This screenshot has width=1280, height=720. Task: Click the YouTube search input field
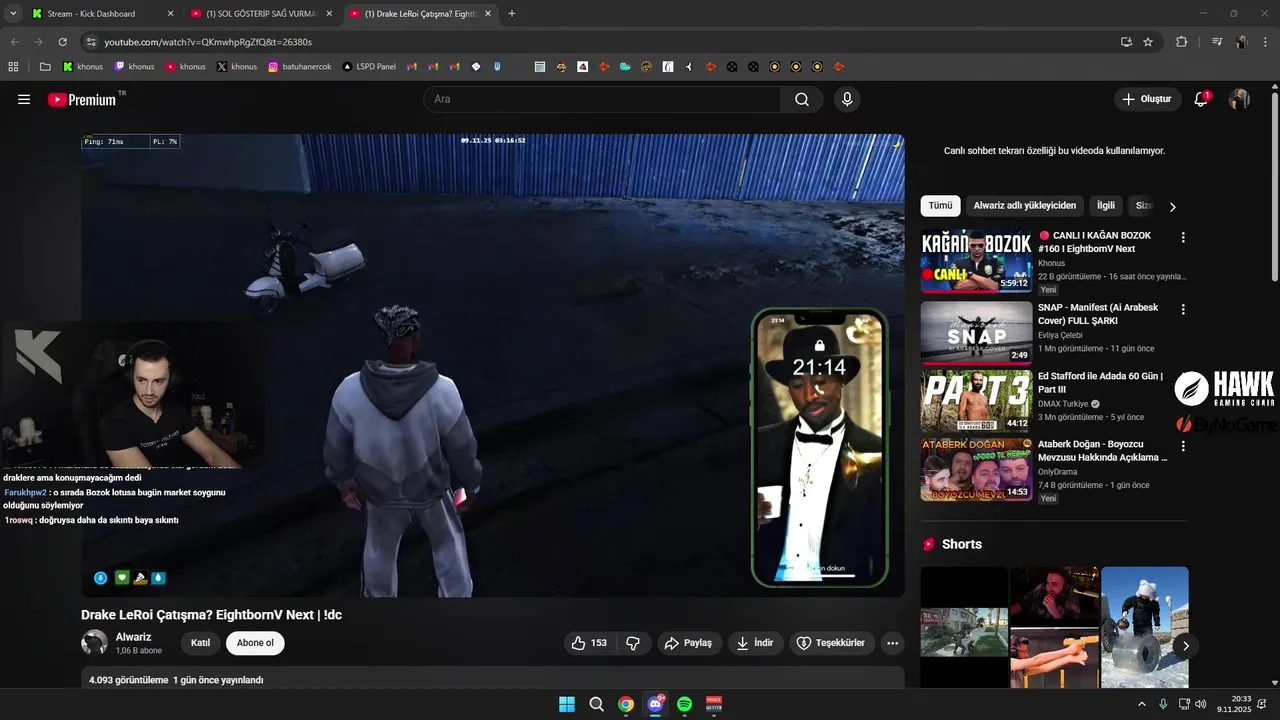tap(602, 99)
